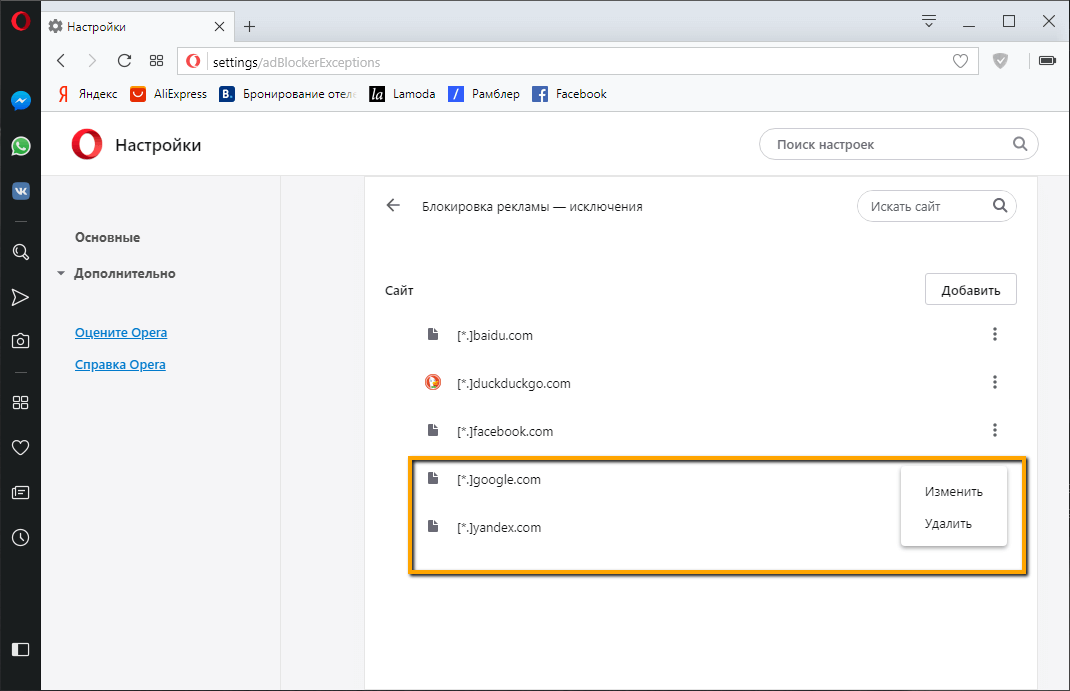The height and width of the screenshot is (691, 1070).
Task: Toggle the sidebar panel visibility
Action: click(x=20, y=649)
